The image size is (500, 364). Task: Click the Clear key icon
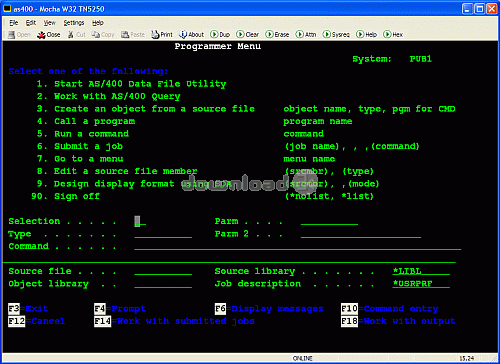(240, 34)
